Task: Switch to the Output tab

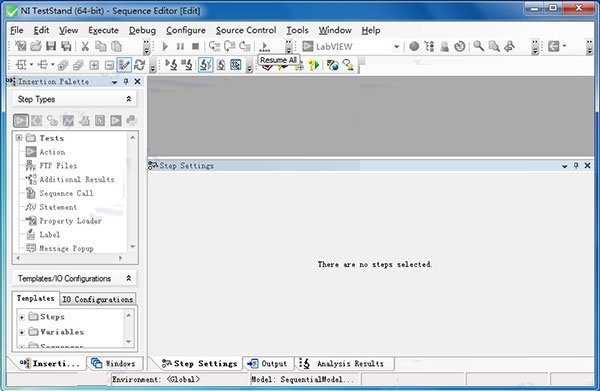Action: 268,363
